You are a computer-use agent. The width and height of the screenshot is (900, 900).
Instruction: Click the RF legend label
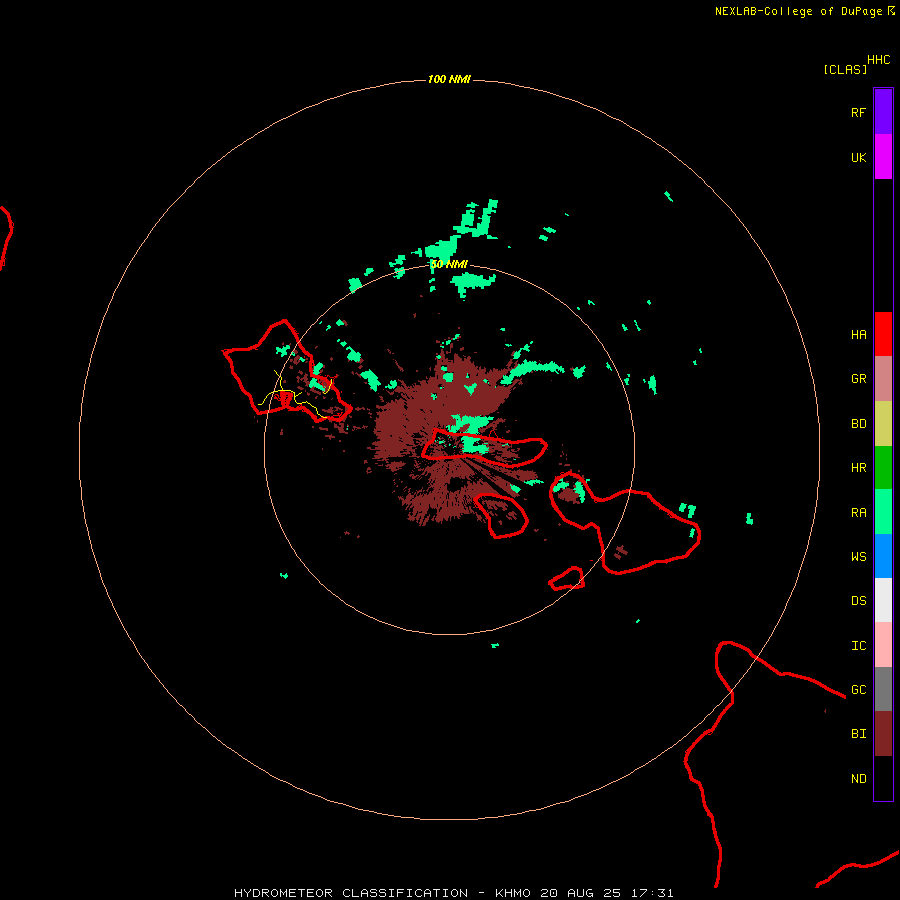[x=858, y=112]
